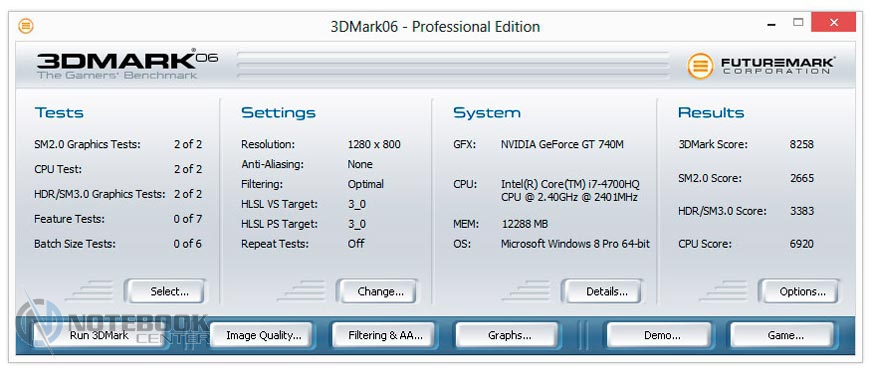The image size is (870, 370).
Task: Click the 3DMark Score value 8258
Action: [802, 144]
